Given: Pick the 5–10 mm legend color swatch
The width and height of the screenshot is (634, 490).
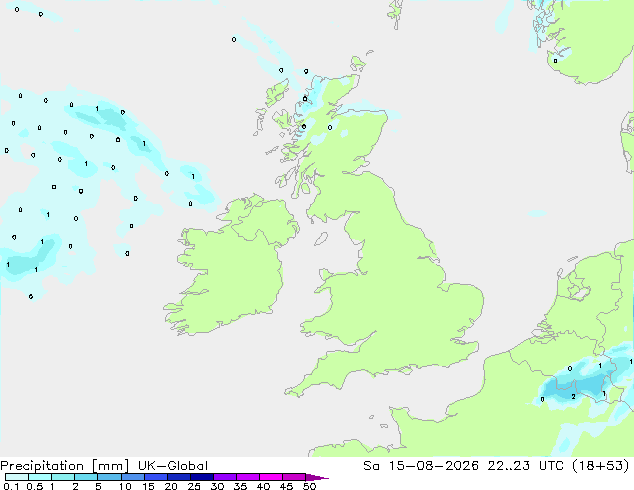Looking at the screenshot, I should pyautogui.click(x=109, y=477).
